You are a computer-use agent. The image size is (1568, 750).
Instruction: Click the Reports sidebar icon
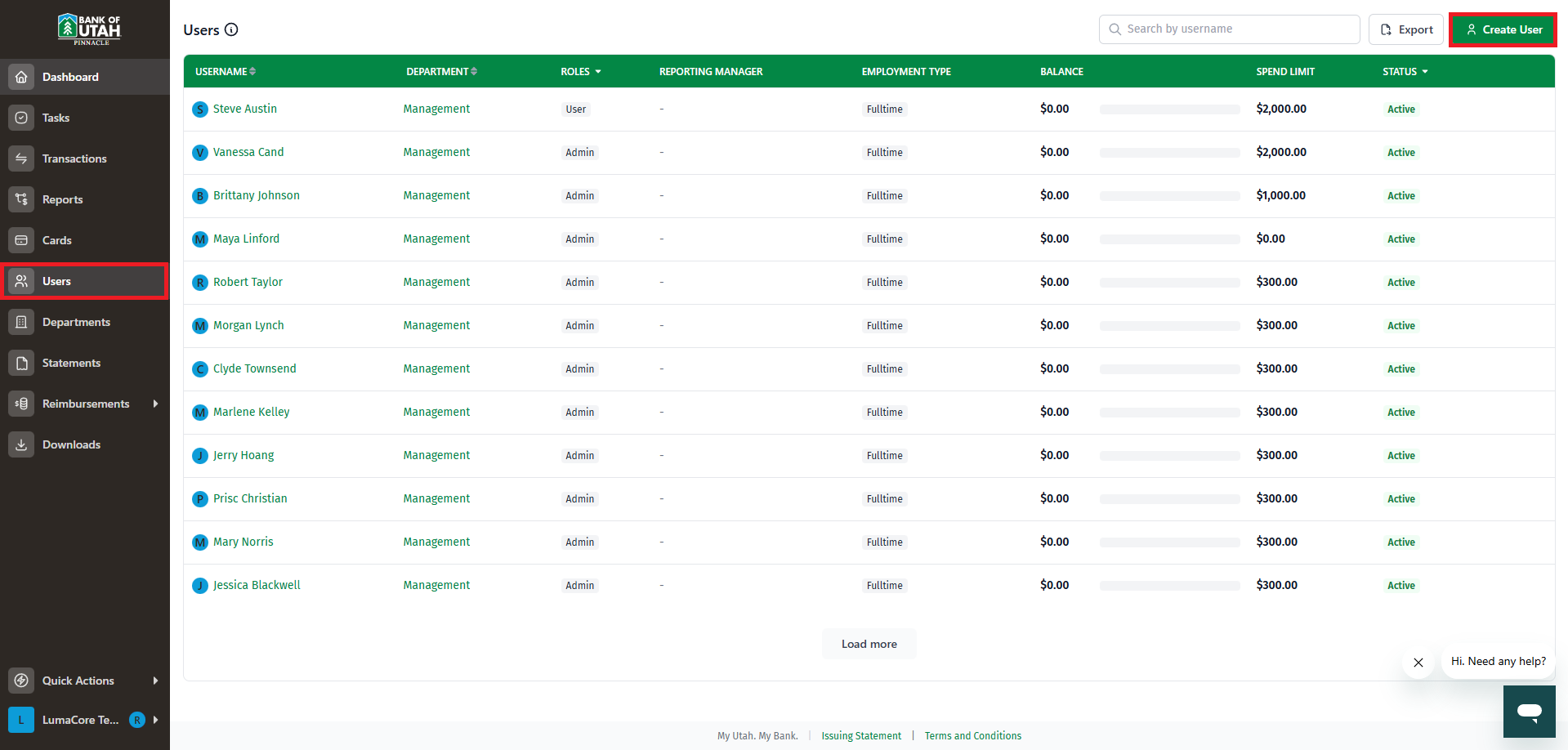pos(21,199)
